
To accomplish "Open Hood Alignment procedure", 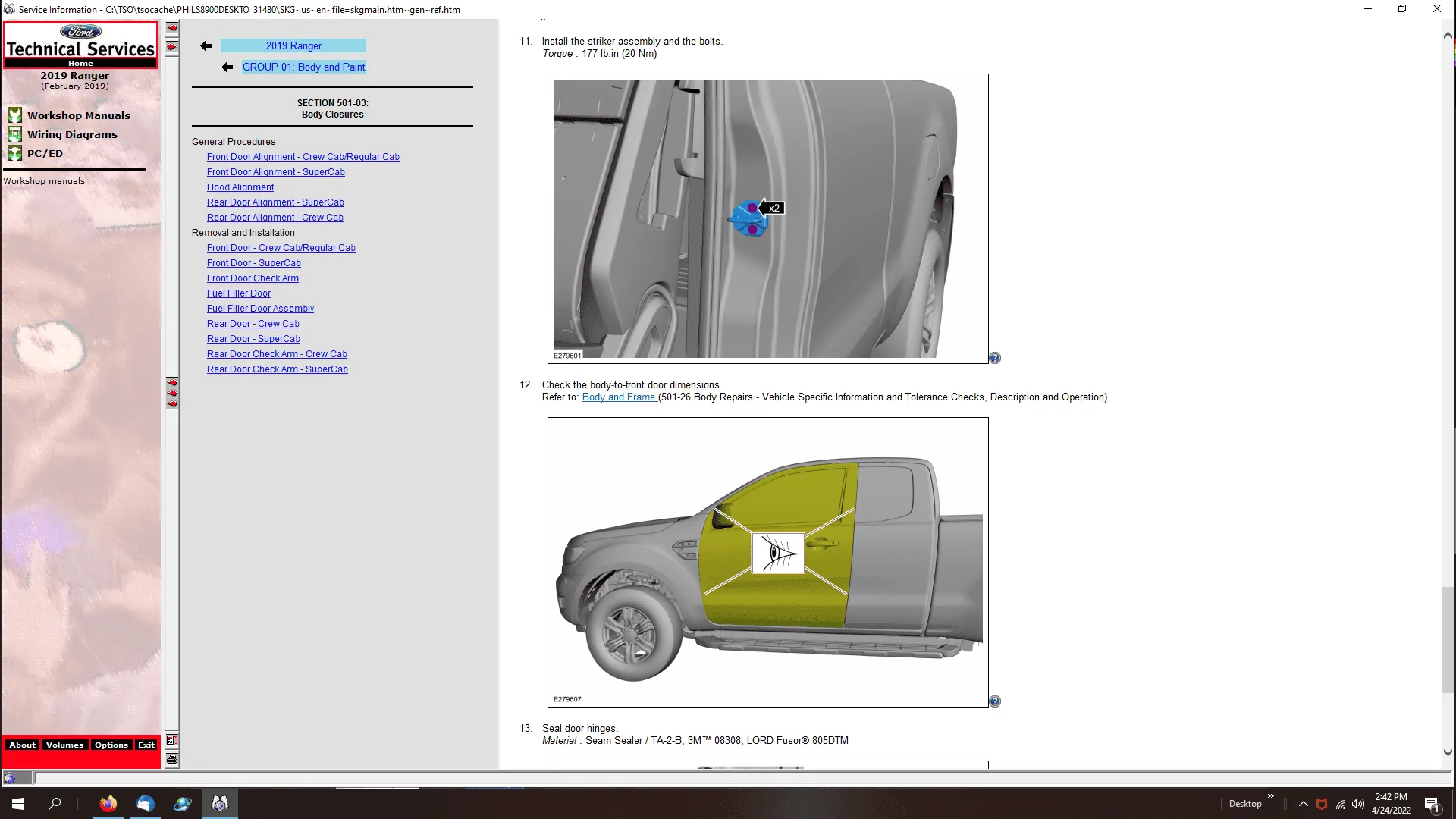I will click(x=240, y=187).
